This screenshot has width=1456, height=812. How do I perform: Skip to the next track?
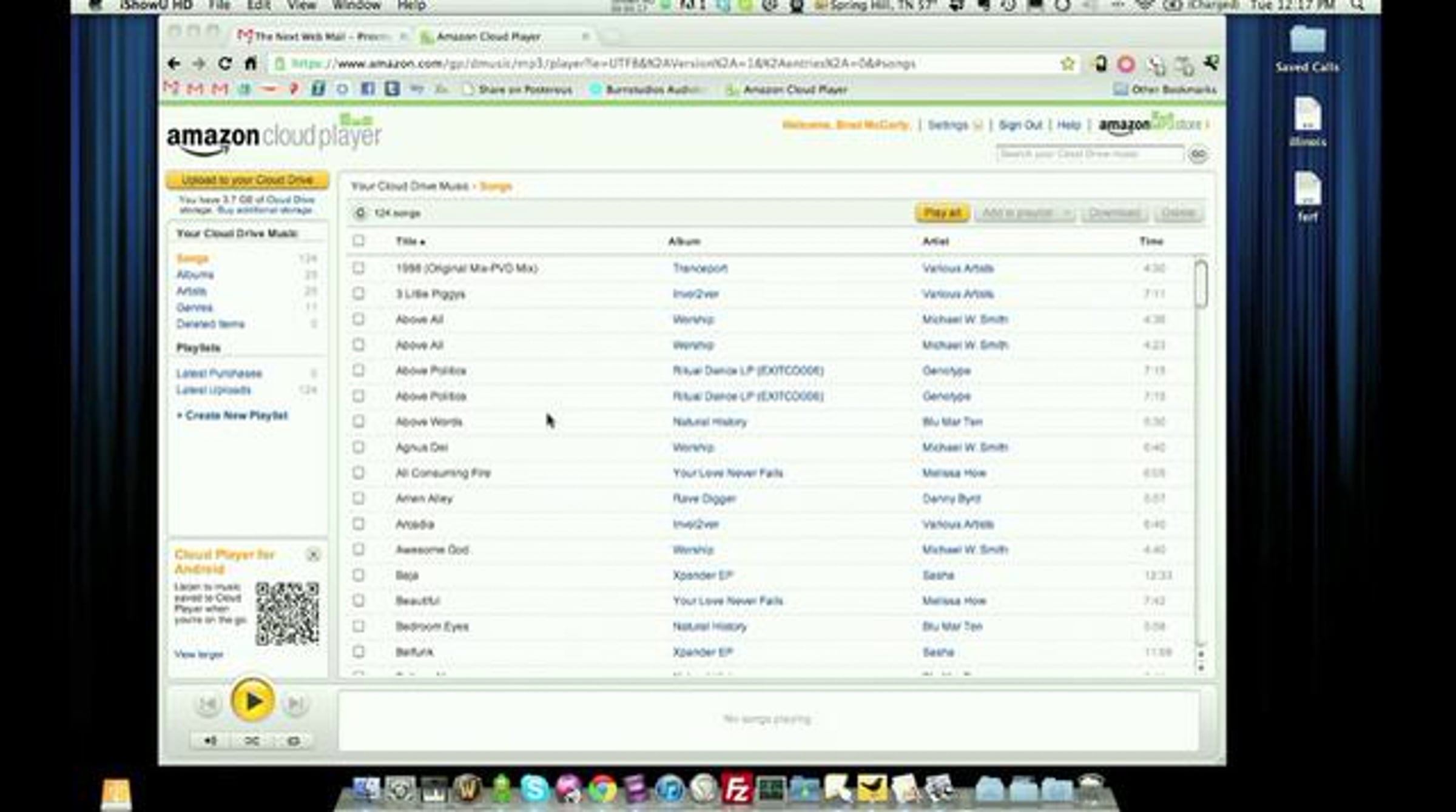point(295,703)
